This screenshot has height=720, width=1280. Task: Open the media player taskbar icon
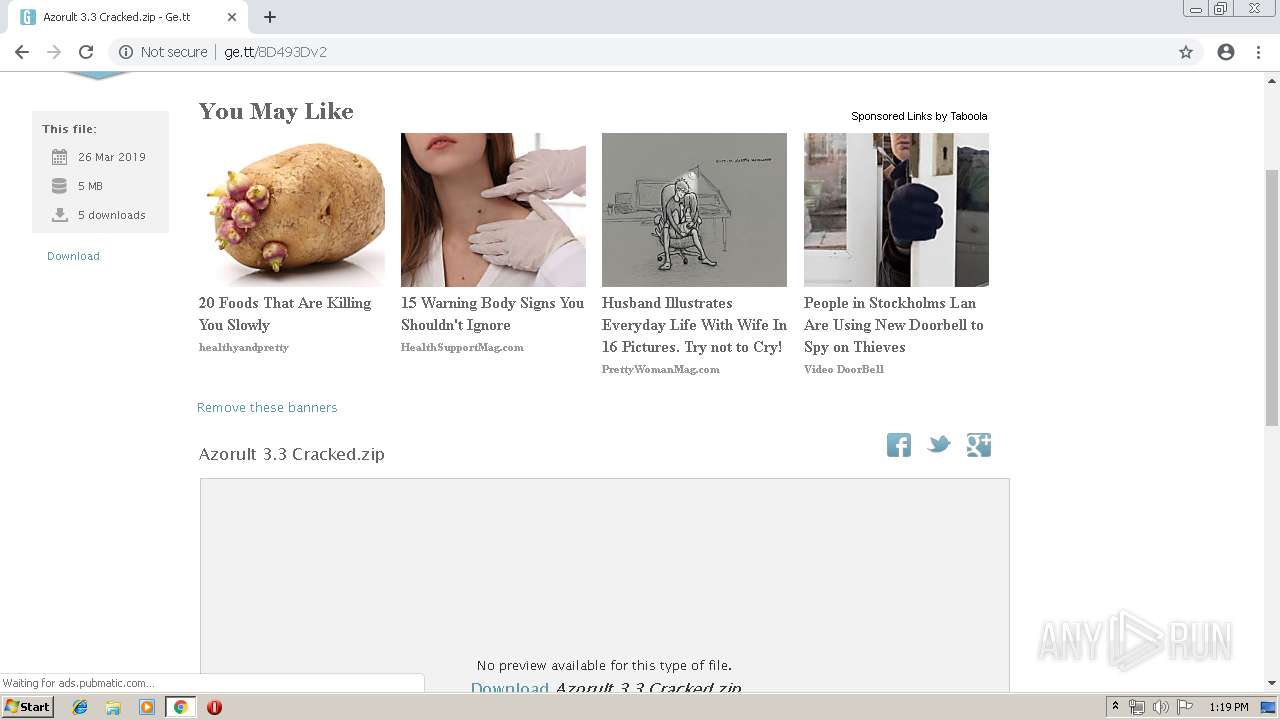(147, 707)
